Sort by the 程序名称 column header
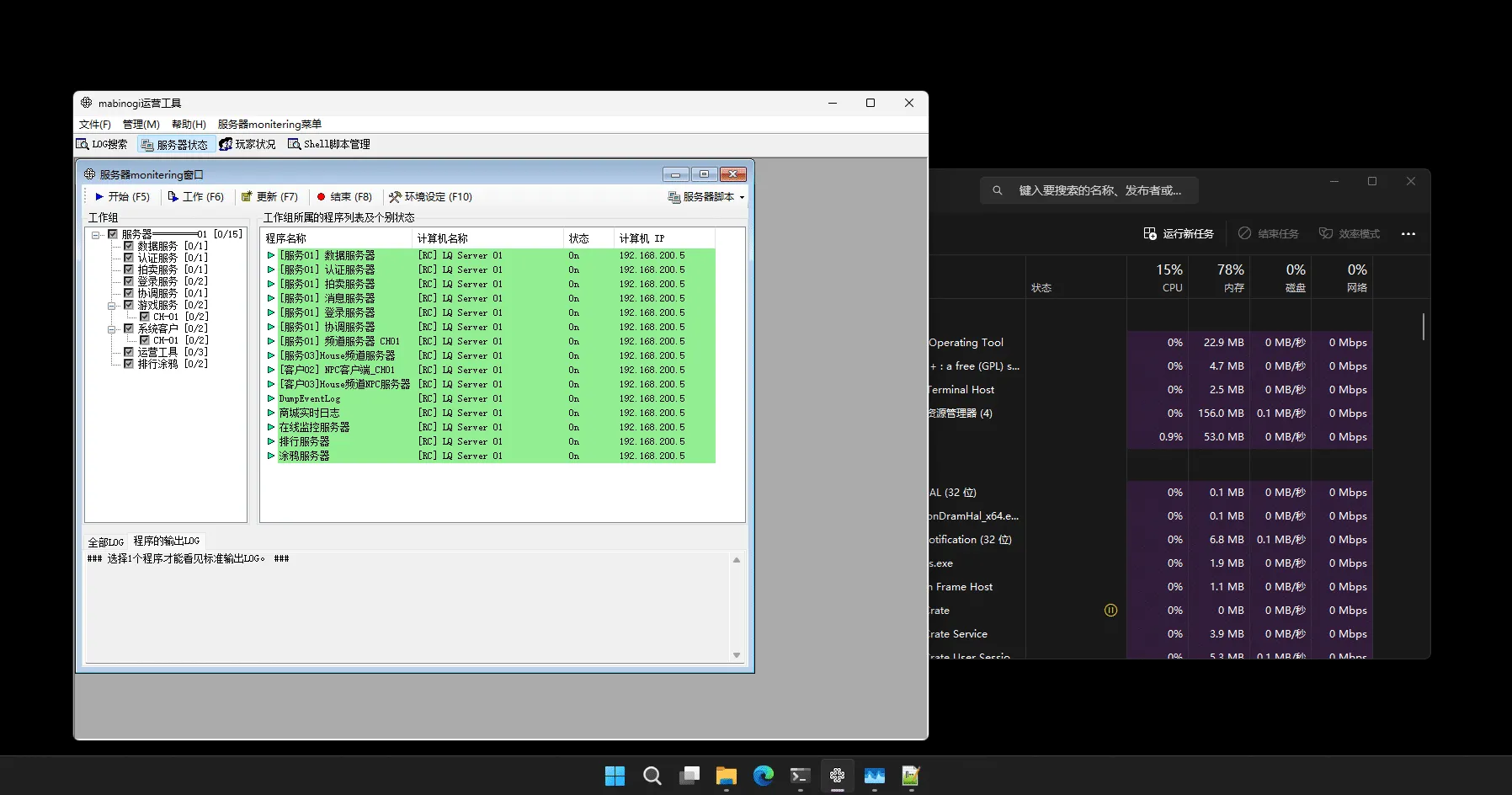1512x795 pixels. pyautogui.click(x=336, y=238)
